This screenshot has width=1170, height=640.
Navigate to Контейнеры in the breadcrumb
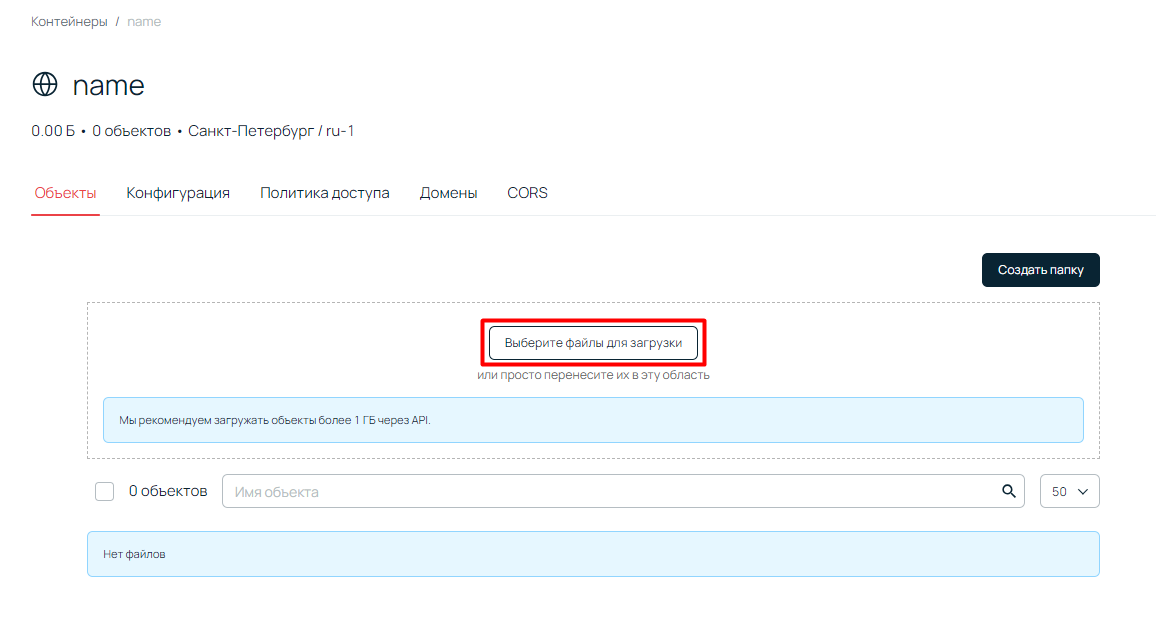point(69,21)
